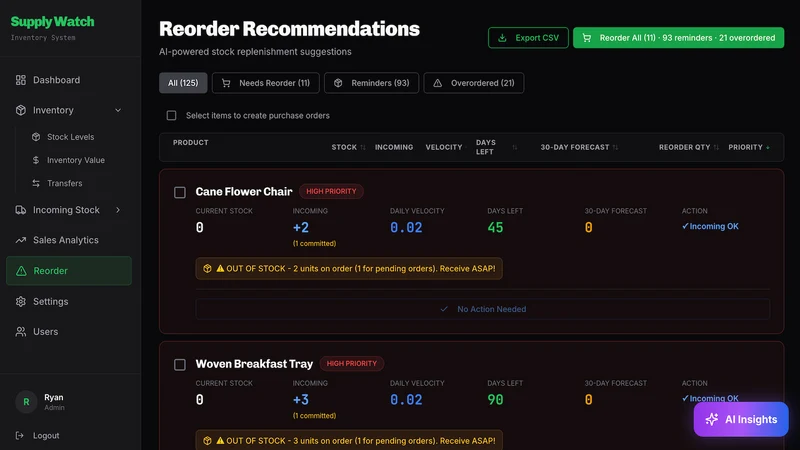Viewport: 800px width, 450px height.
Task: Check the Woven Breakfast Tray checkbox
Action: tap(180, 364)
